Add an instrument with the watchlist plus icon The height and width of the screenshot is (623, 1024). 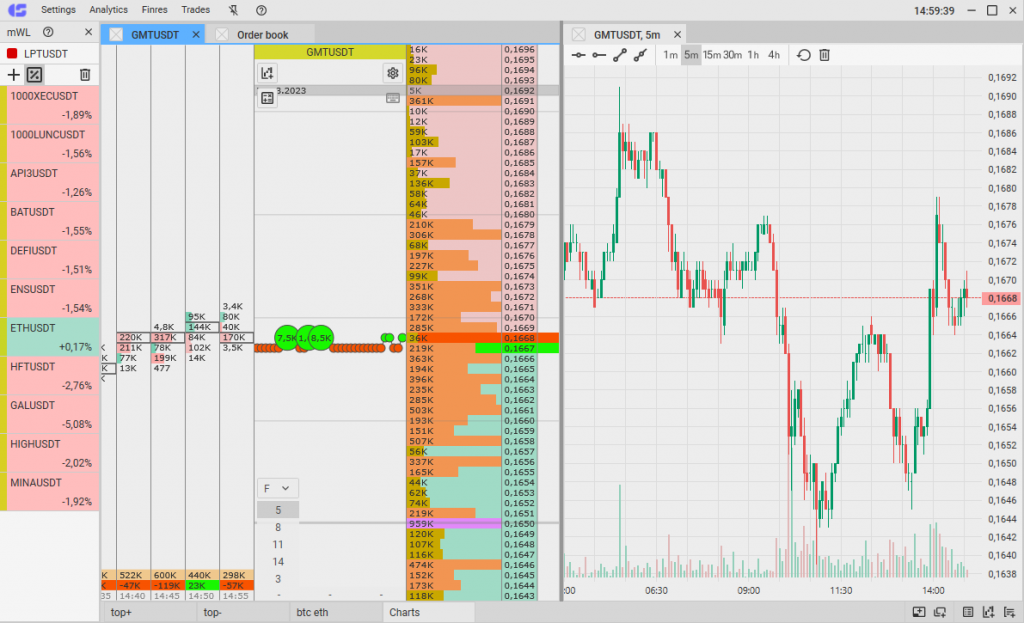[x=13, y=74]
